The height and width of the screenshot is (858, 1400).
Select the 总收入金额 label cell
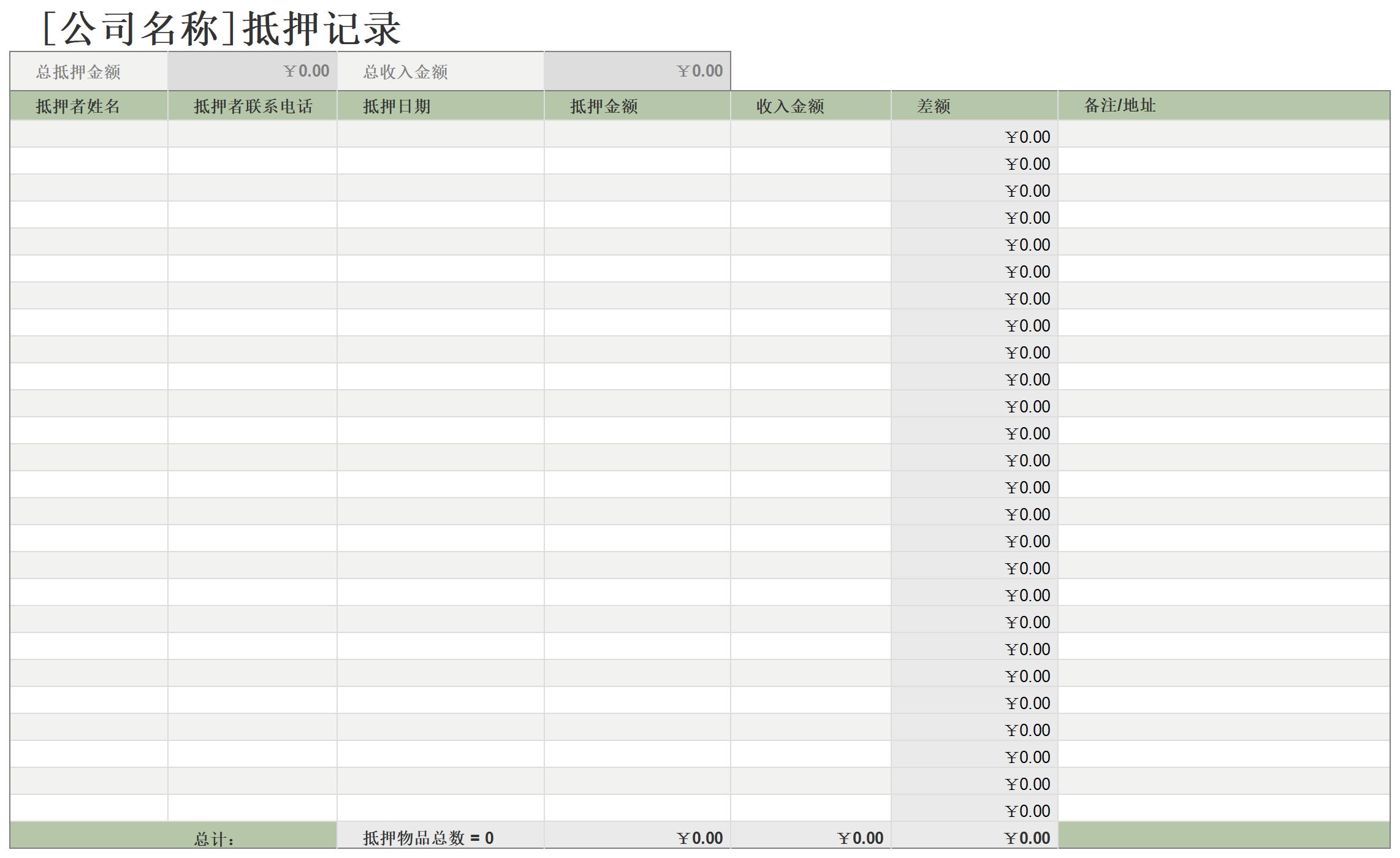[439, 72]
